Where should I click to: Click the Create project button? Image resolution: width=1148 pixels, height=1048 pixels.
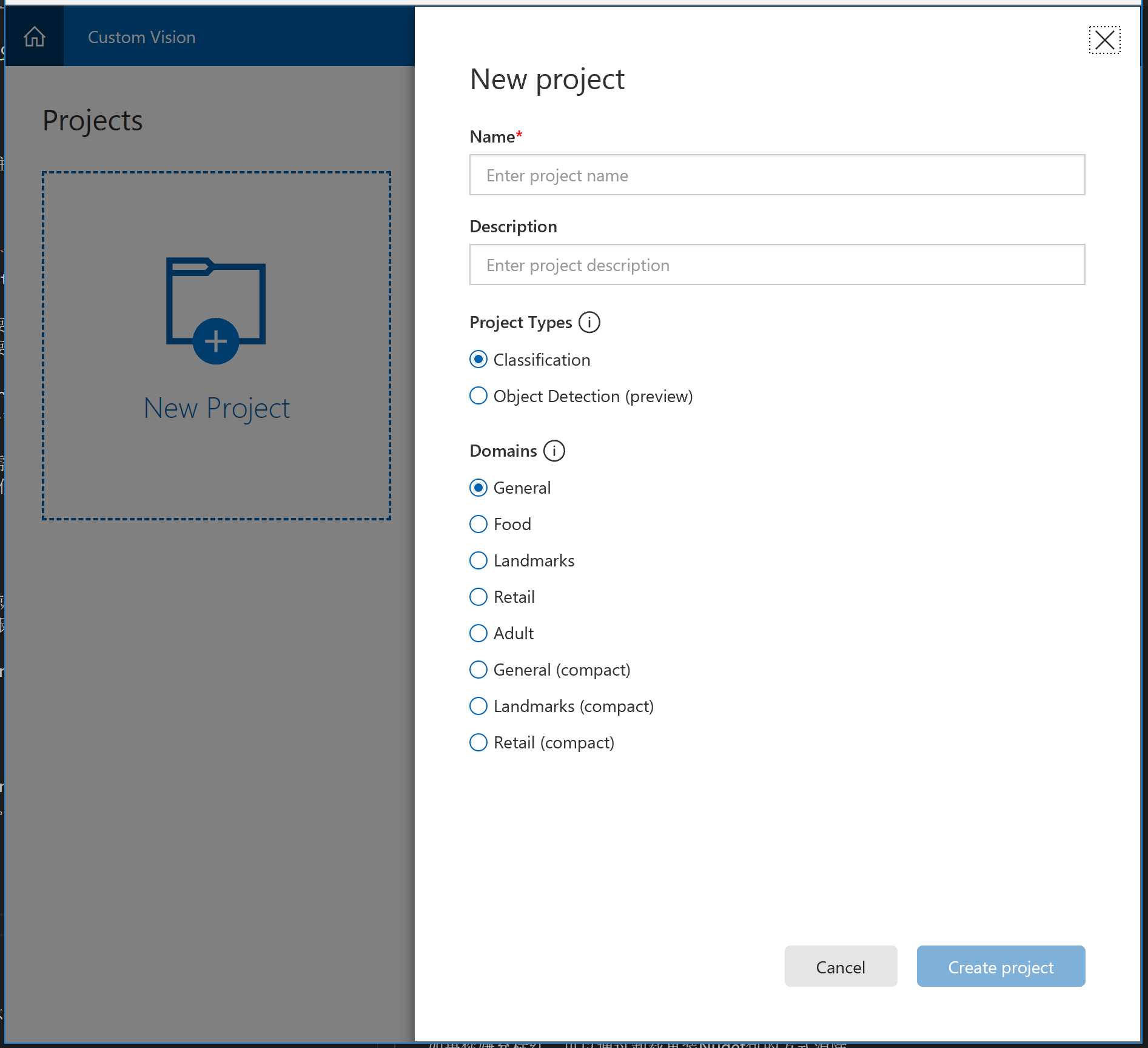[1001, 966]
